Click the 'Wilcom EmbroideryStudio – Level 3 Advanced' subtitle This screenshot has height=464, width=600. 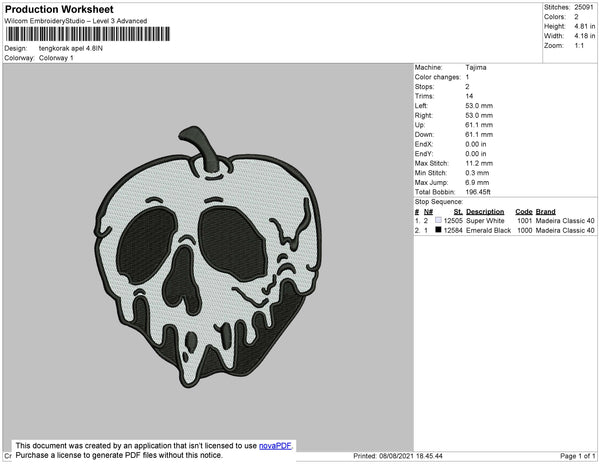[75, 21]
